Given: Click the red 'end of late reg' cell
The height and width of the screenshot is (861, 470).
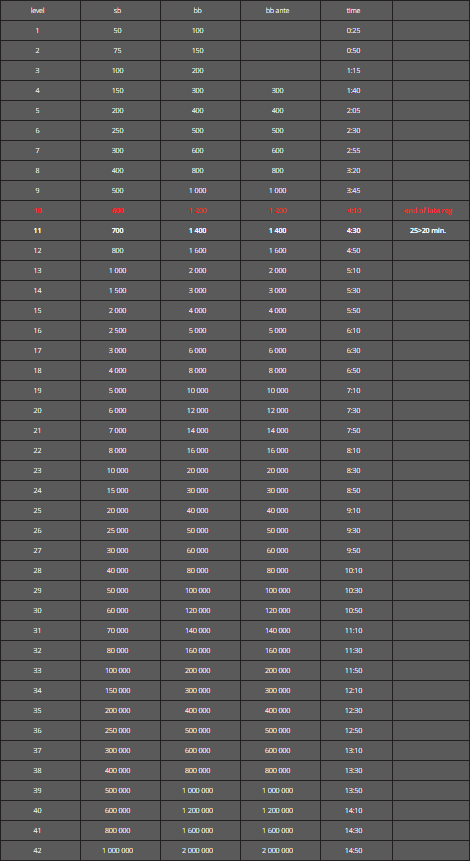Looking at the screenshot, I should click(431, 210).
